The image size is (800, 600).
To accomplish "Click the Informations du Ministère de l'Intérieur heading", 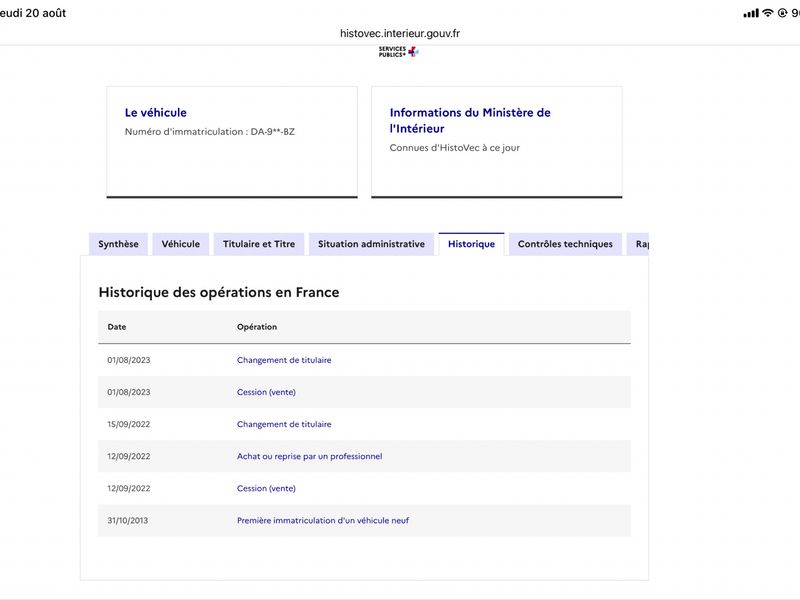I will [470, 120].
